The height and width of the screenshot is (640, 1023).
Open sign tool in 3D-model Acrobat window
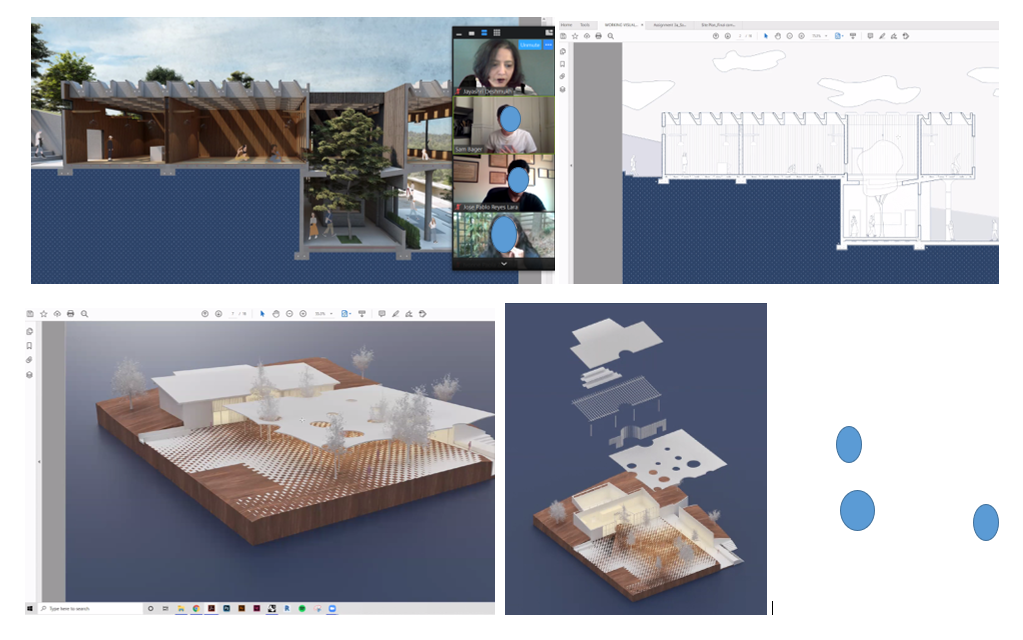tap(409, 314)
